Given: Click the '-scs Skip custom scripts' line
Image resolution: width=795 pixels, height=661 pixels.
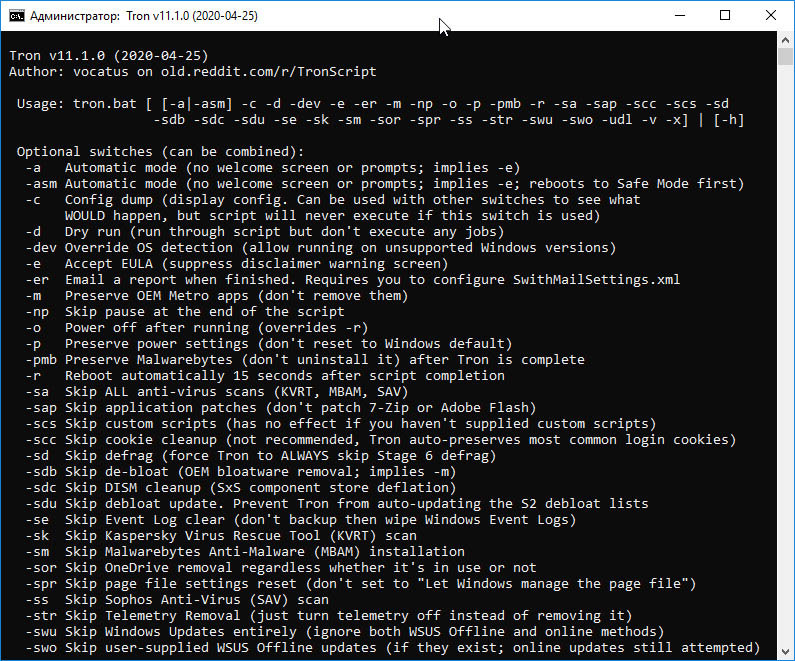Looking at the screenshot, I should (x=341, y=423).
